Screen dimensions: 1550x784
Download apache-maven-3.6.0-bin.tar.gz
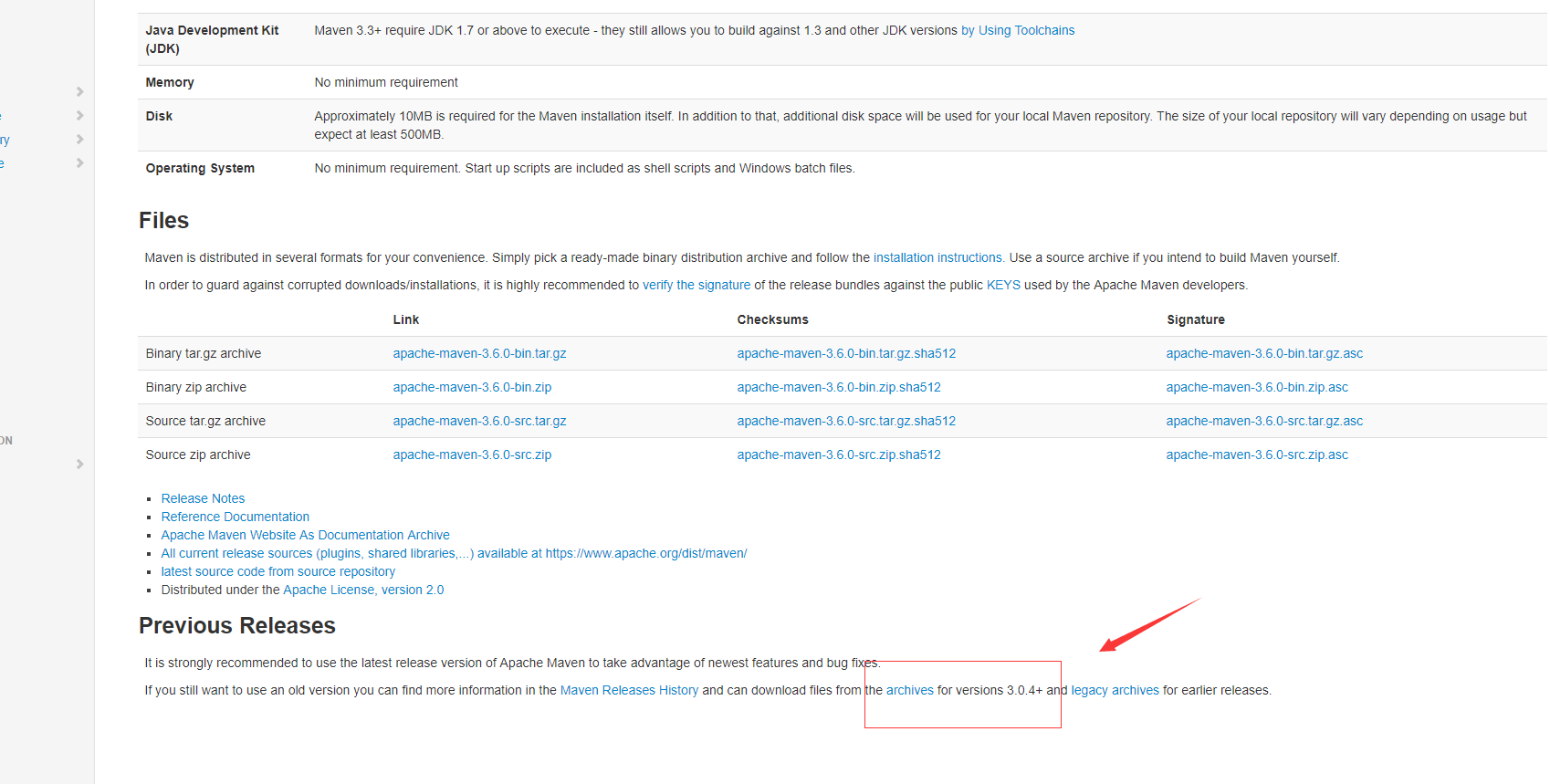coord(480,353)
